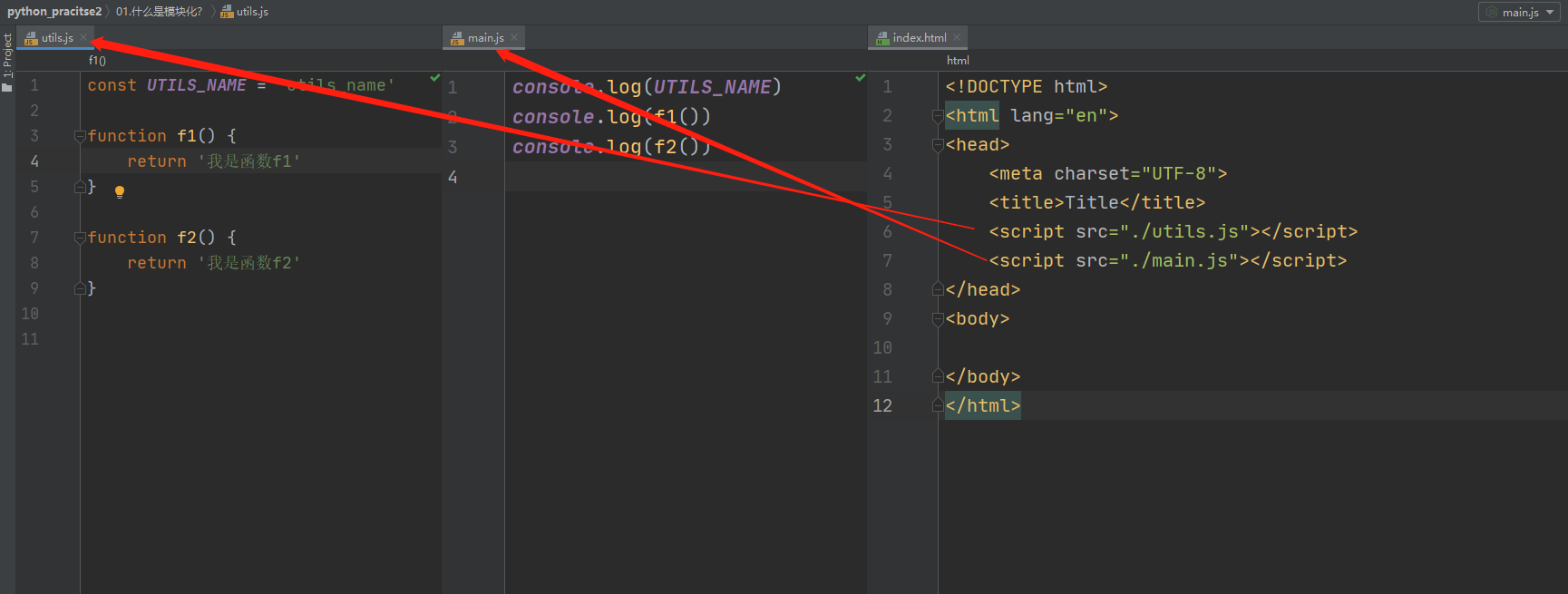
Task: Click the <title>Title</title> line
Action: tap(1097, 203)
